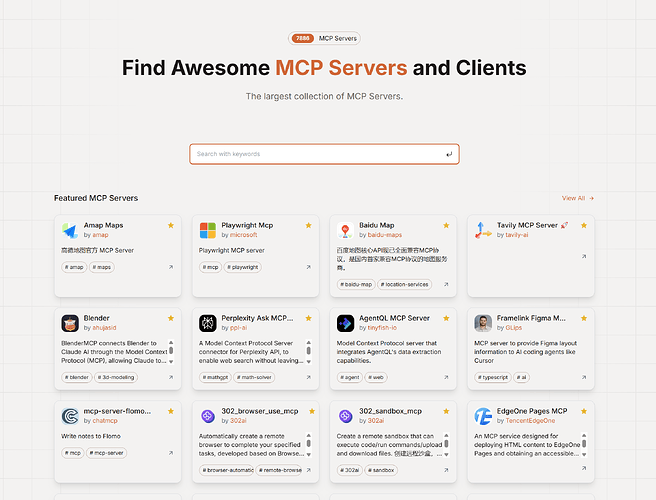Click the AgentQL MCP Server logo

coord(345,323)
